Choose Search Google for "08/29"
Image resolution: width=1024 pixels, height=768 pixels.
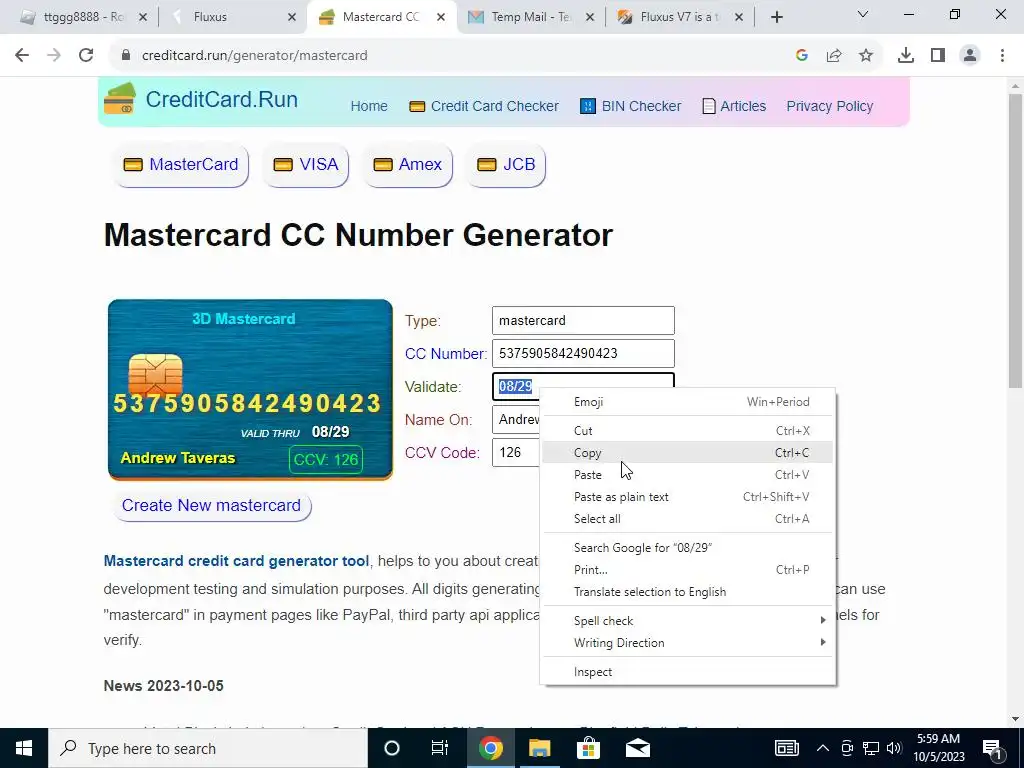pos(688,548)
